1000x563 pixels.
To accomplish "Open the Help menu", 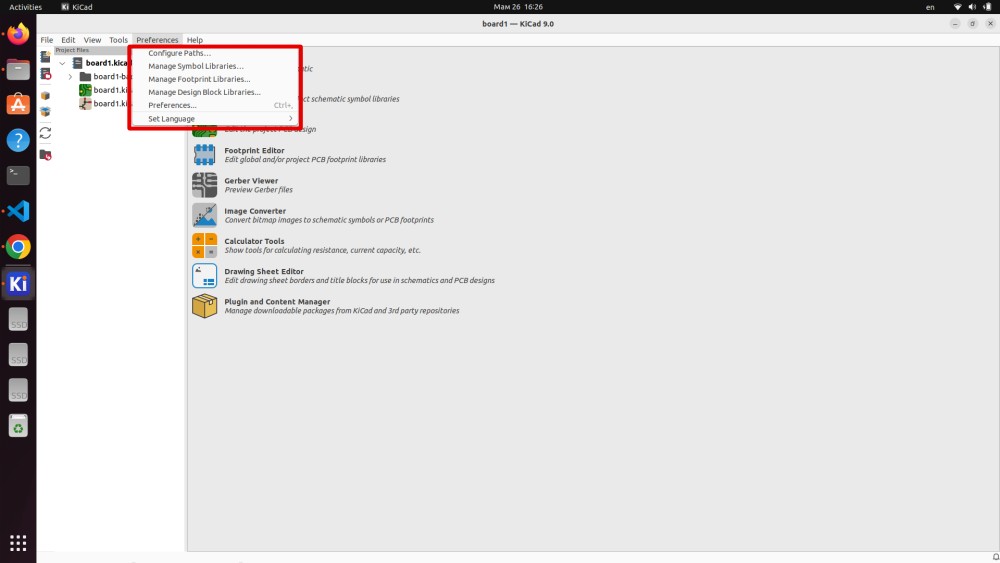I will [195, 40].
